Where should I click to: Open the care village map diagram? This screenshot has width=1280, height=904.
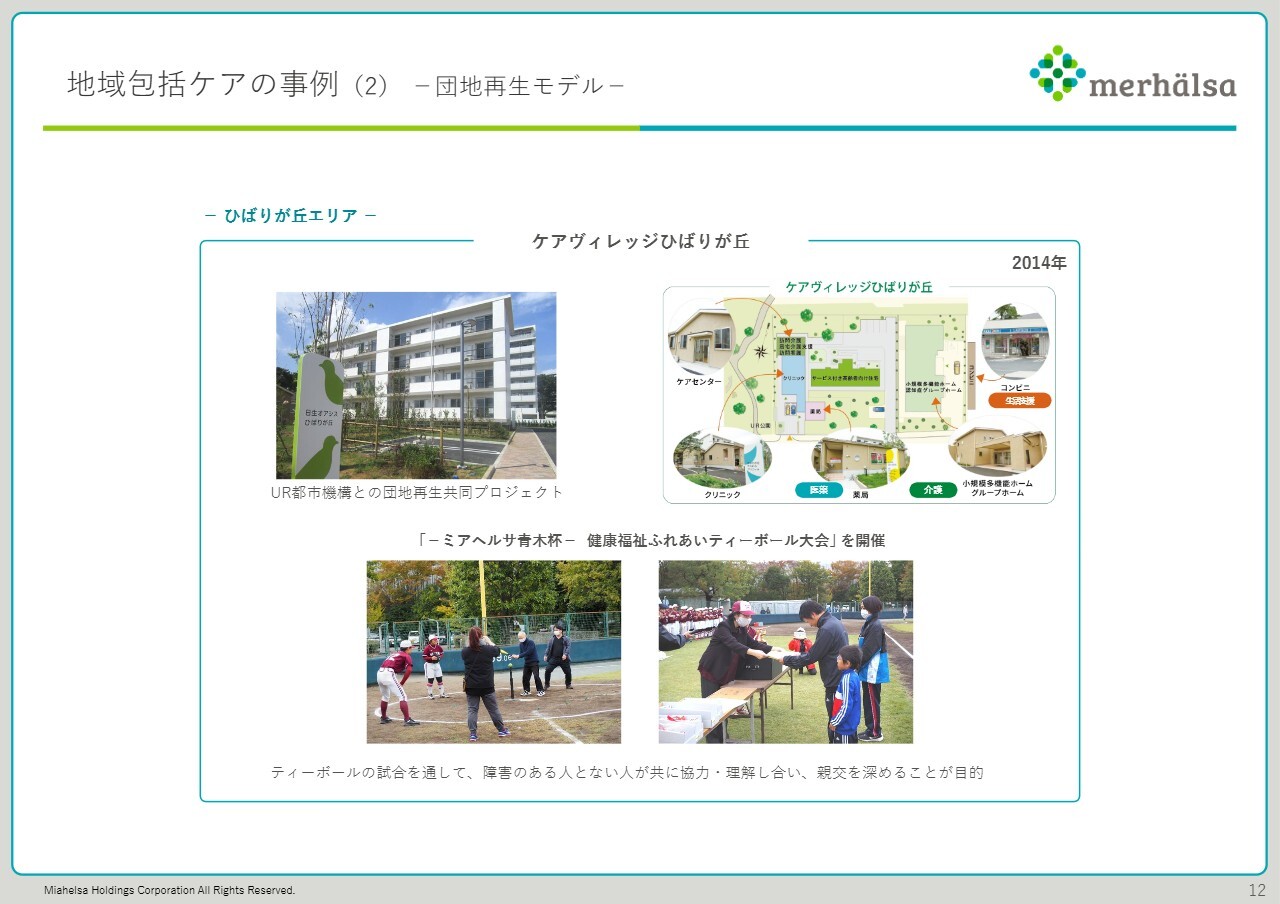click(859, 395)
